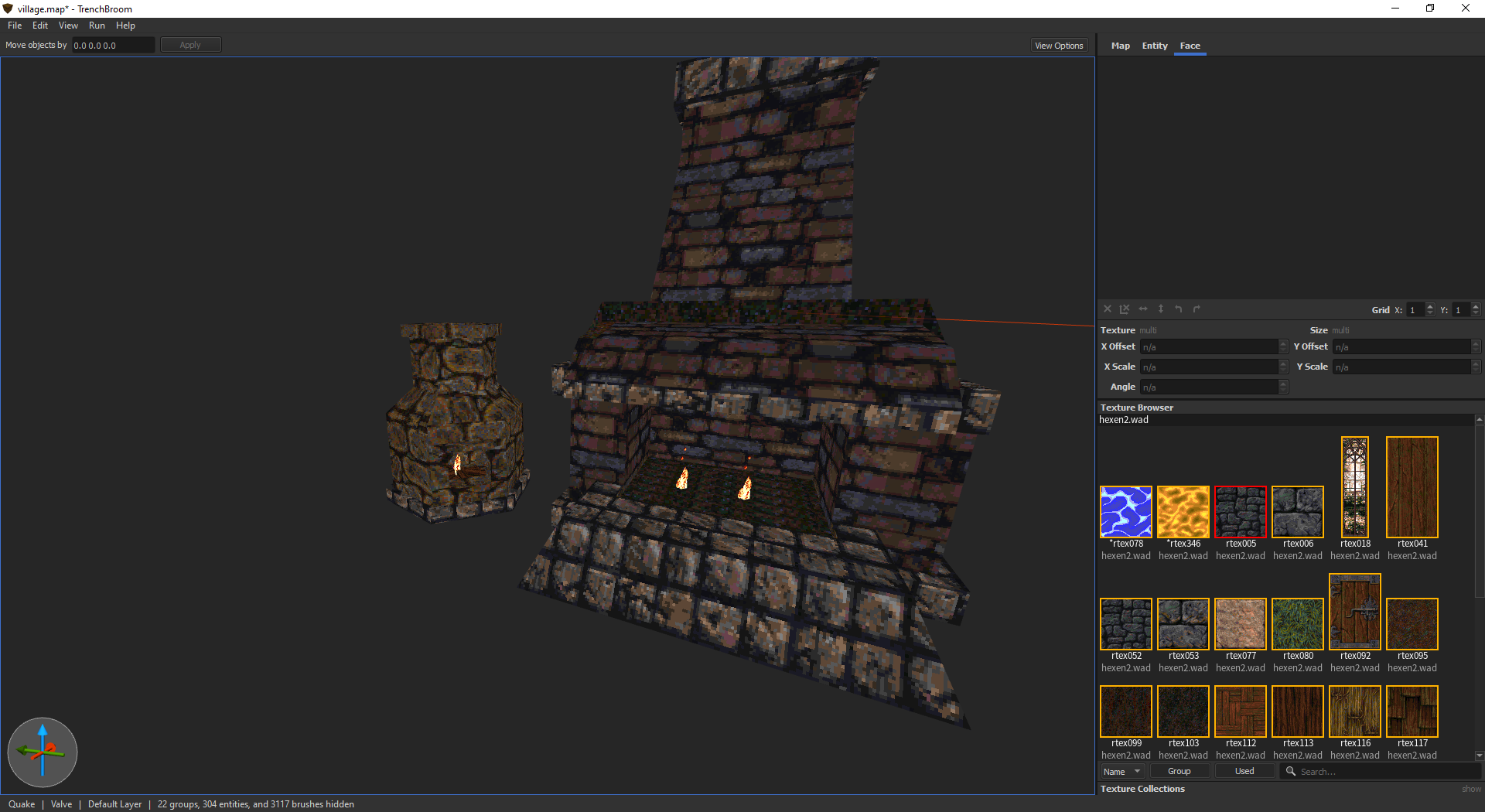Select the rtex112 parquet wood texture
This screenshot has height=812, width=1485.
(x=1241, y=711)
